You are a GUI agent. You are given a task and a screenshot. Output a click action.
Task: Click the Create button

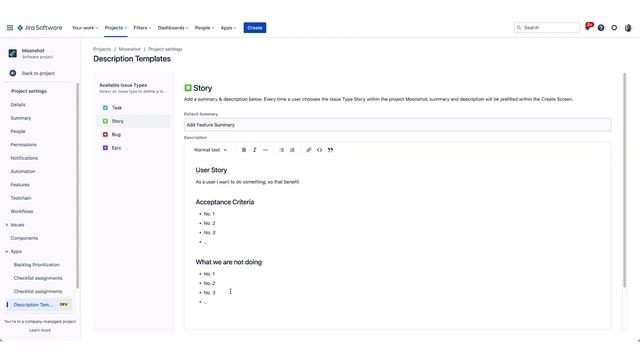[x=255, y=28]
